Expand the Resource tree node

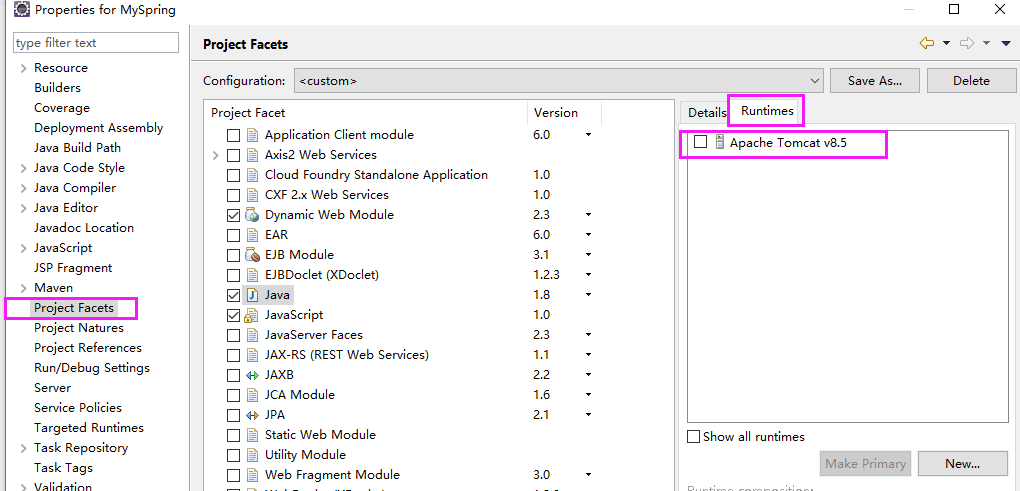tap(23, 68)
